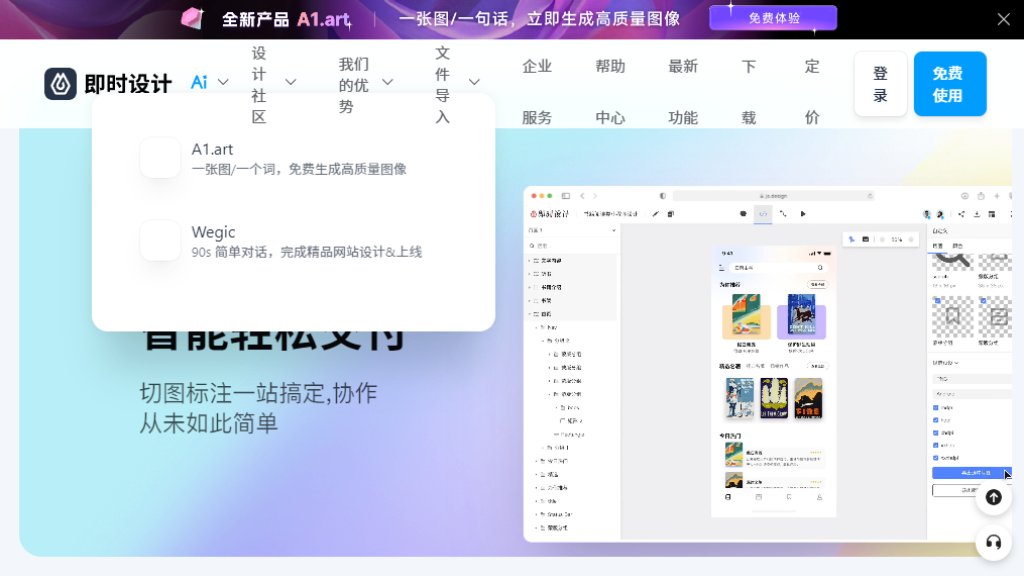Click the blue export button in preview panel
Screen dimensions: 1024x576
(972, 473)
